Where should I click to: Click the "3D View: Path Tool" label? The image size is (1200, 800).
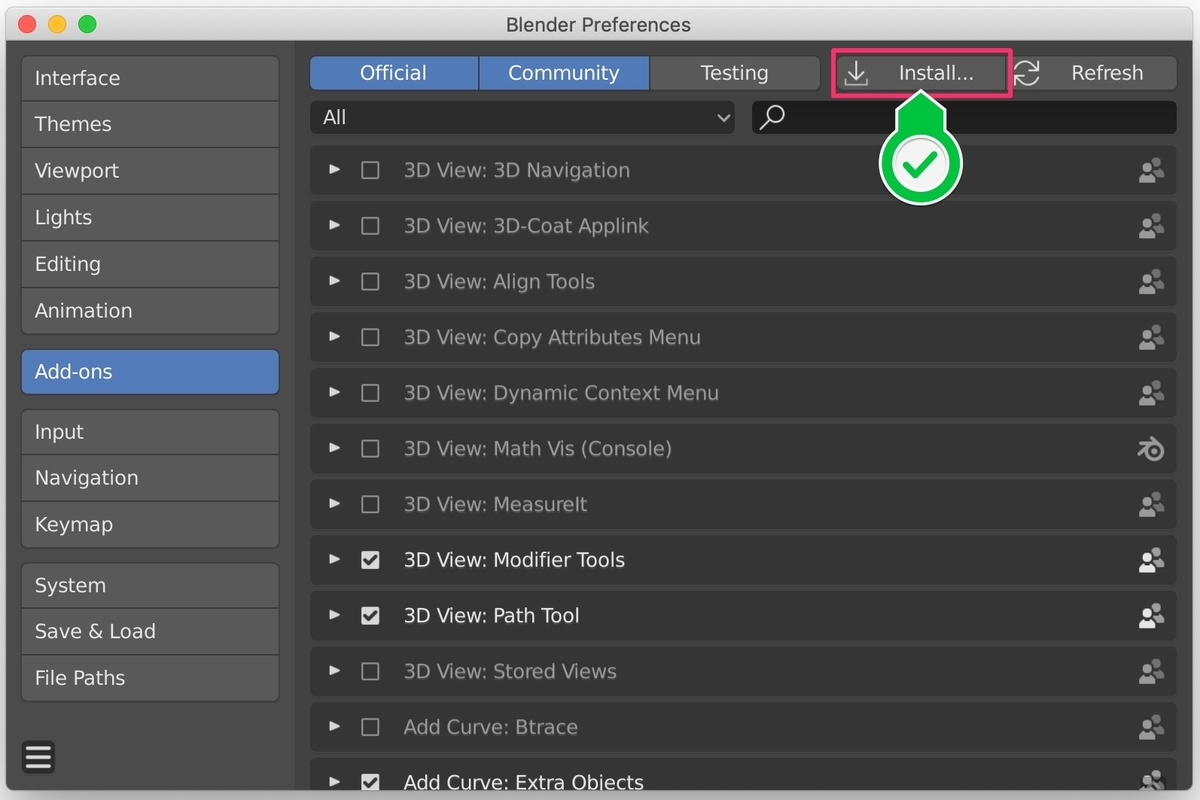coord(491,616)
